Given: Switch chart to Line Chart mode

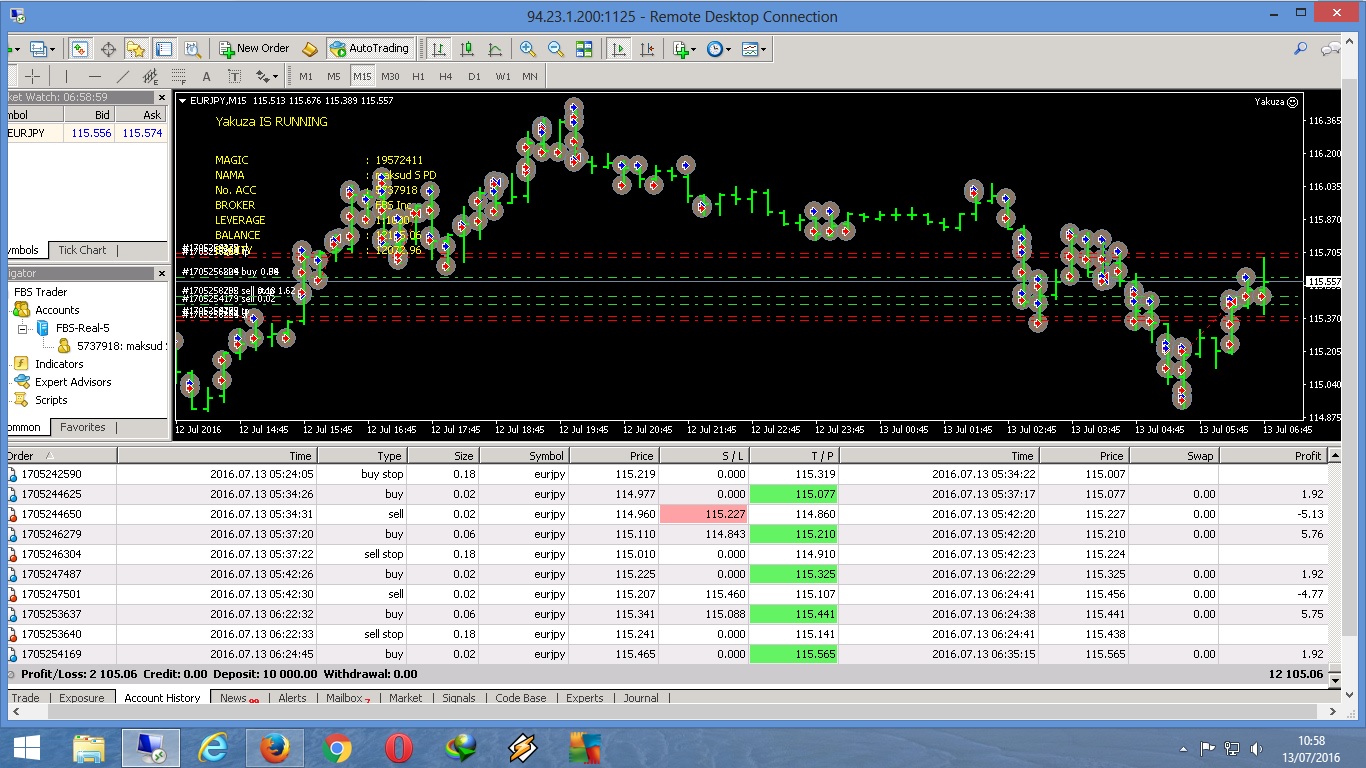Looking at the screenshot, I should pos(495,48).
